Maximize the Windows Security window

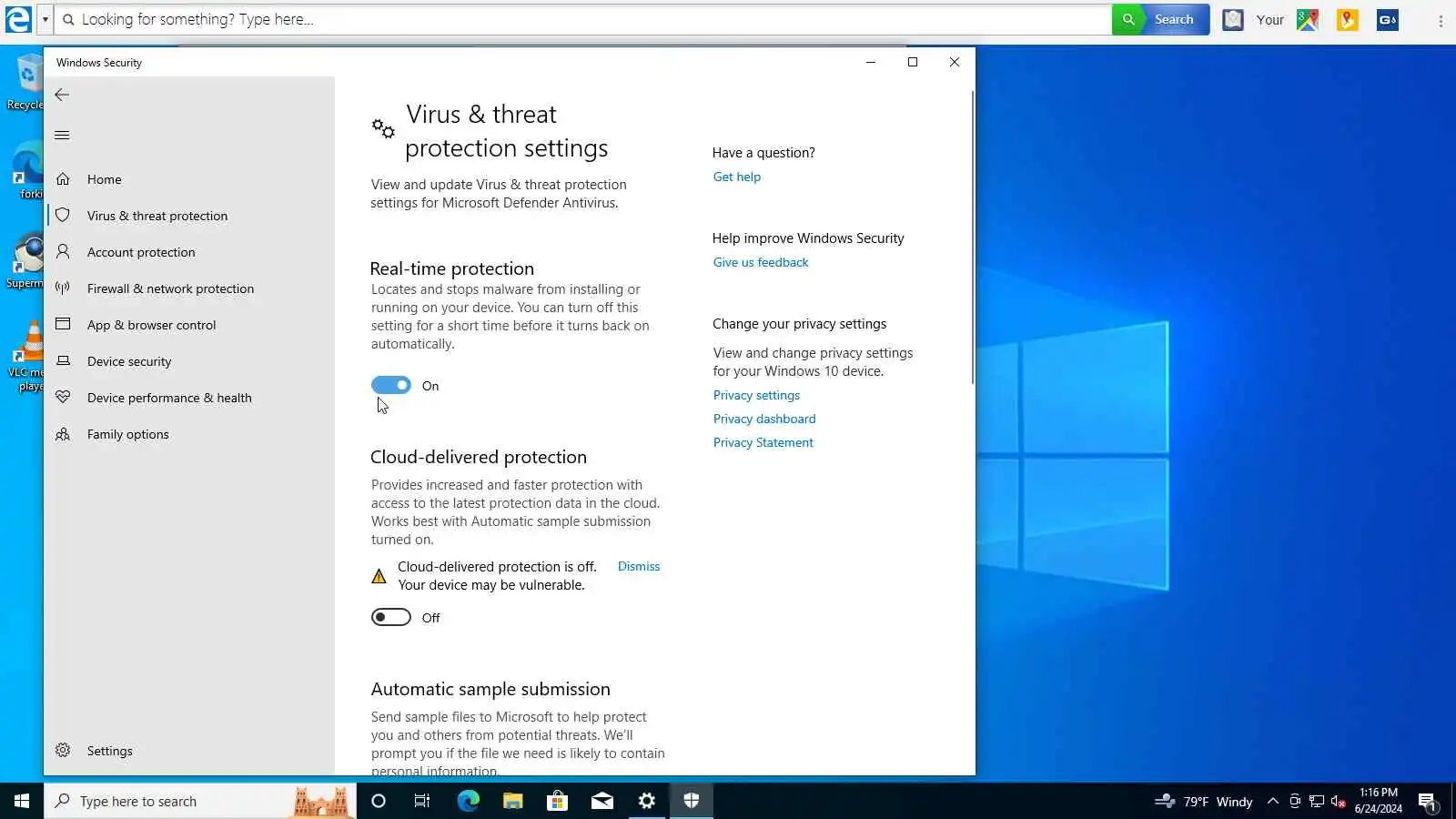[913, 62]
